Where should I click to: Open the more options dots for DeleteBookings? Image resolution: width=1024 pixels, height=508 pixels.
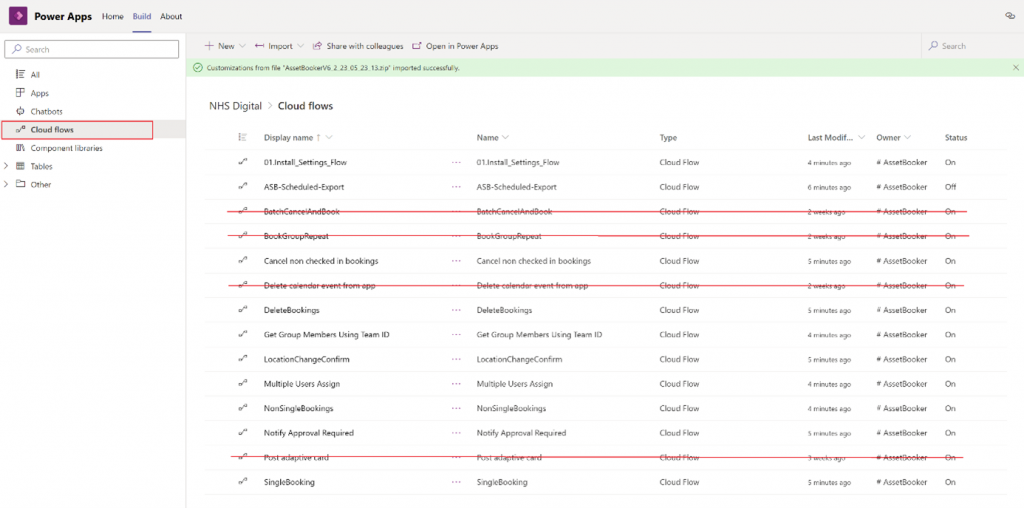(456, 310)
